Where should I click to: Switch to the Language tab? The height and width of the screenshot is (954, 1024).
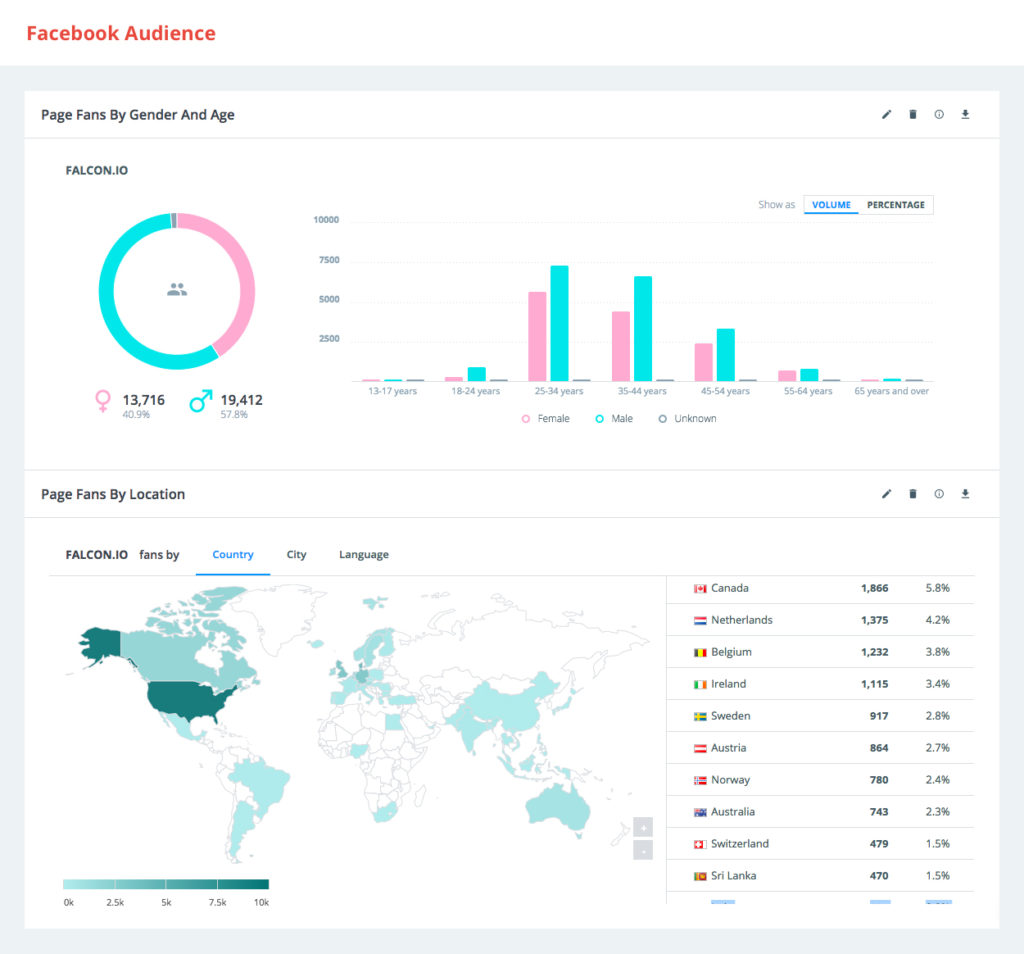click(x=363, y=554)
